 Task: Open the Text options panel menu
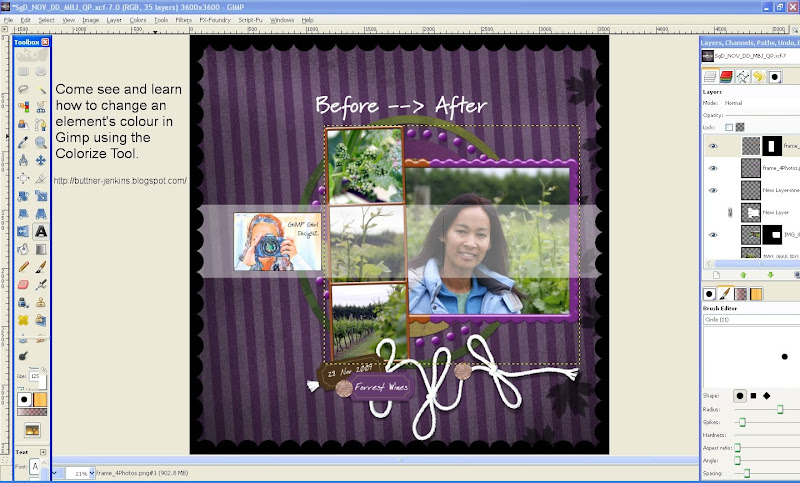click(x=43, y=452)
